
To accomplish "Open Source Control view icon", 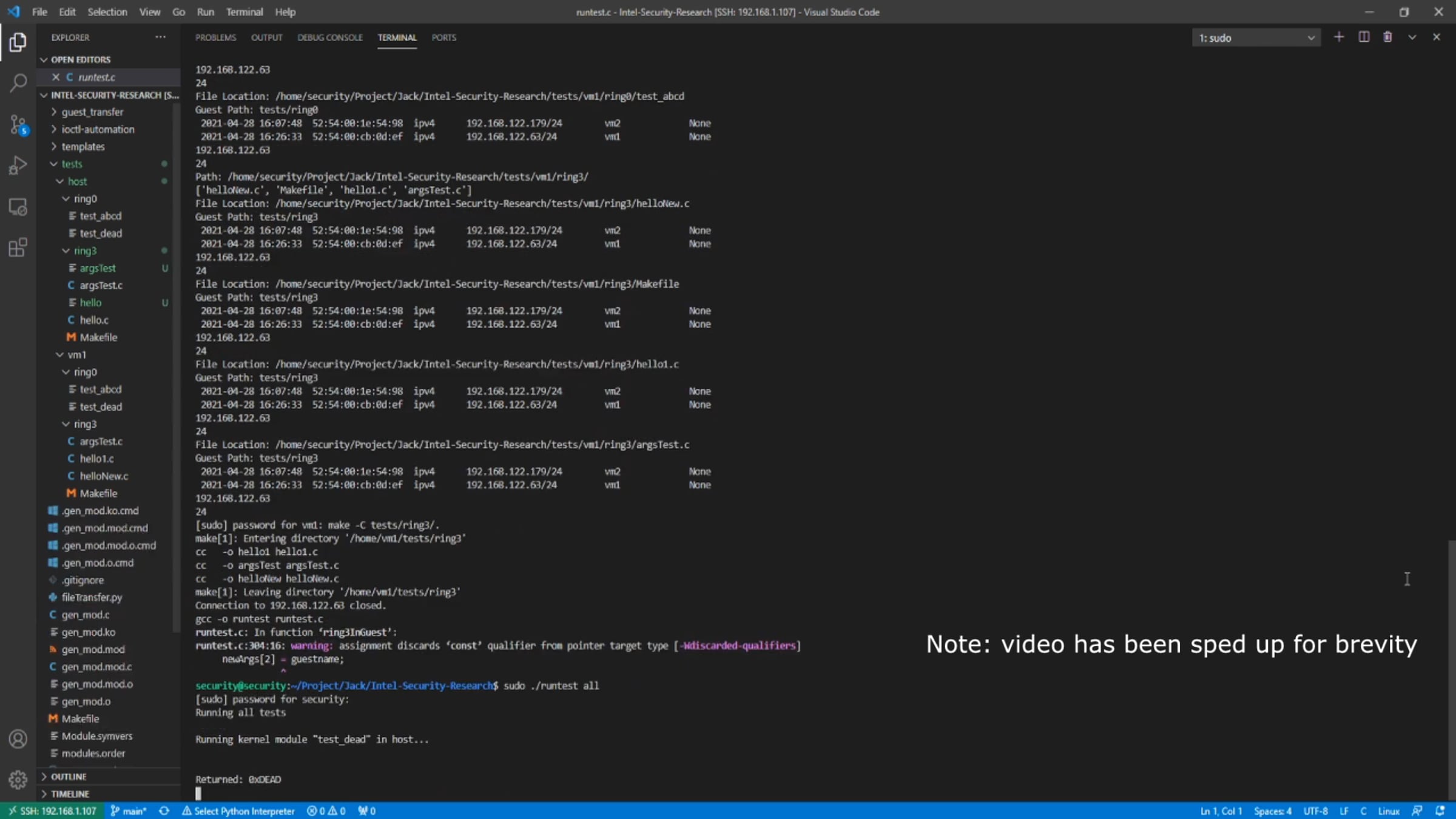I will 18,125.
